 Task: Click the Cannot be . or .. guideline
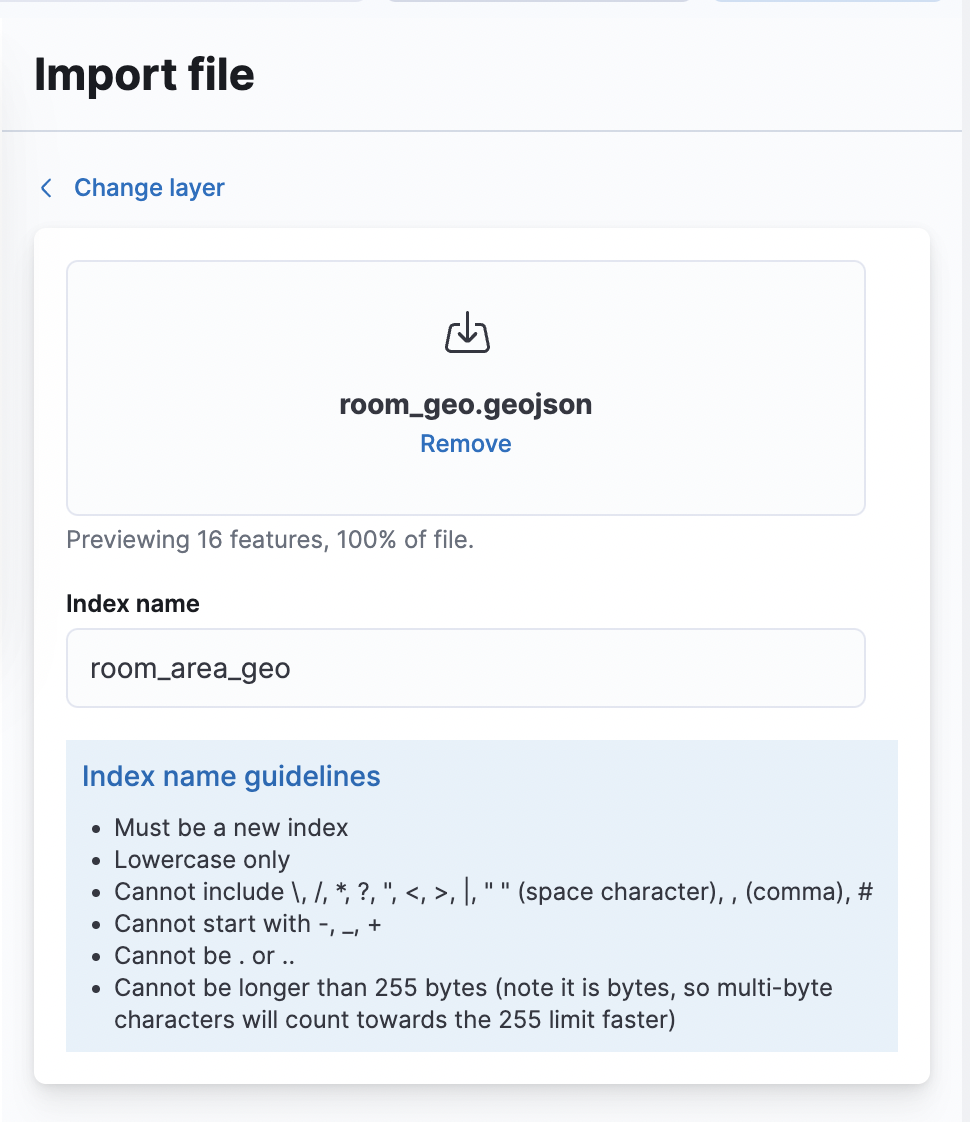pos(205,956)
